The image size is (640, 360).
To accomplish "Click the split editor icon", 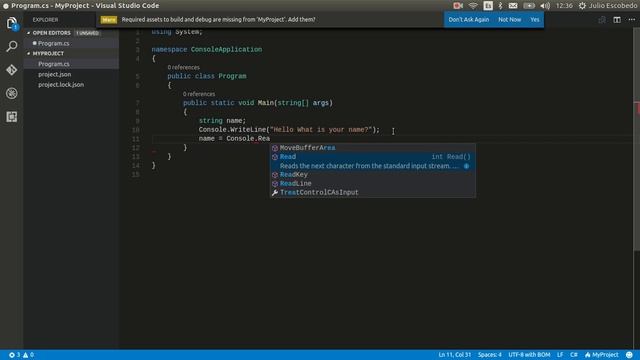I will coord(617,20).
